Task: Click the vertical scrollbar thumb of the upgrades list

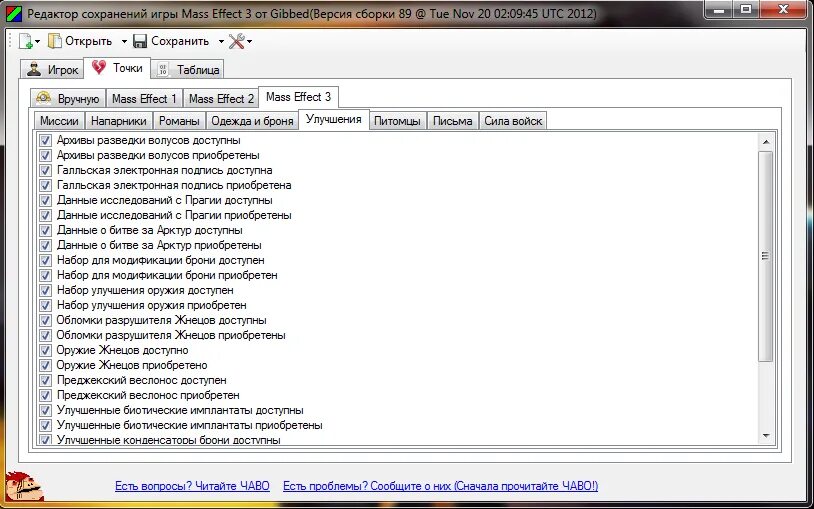Action: [766, 256]
